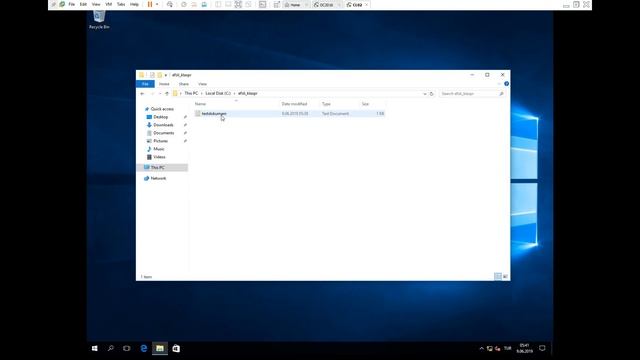Viewport: 640px width, 360px height.
Task: Open VMware VM menu
Action: click(x=109, y=4)
